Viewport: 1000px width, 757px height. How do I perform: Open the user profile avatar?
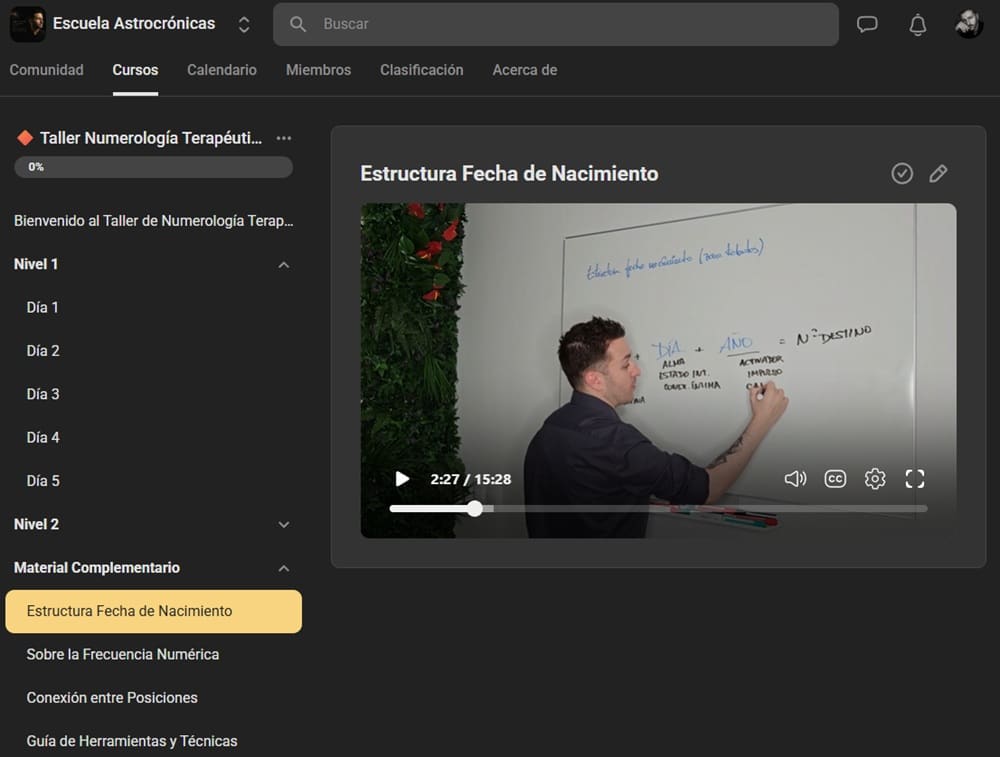968,24
